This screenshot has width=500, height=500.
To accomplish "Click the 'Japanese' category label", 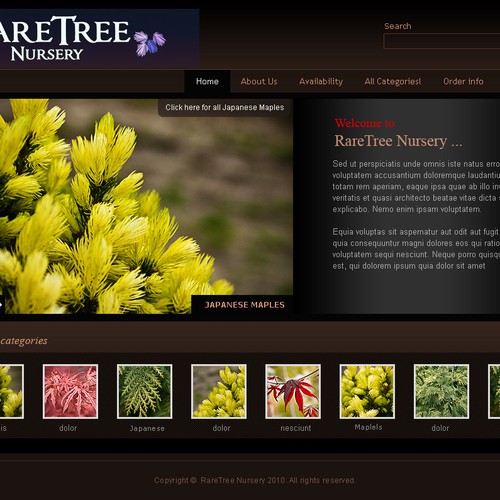I will [147, 428].
